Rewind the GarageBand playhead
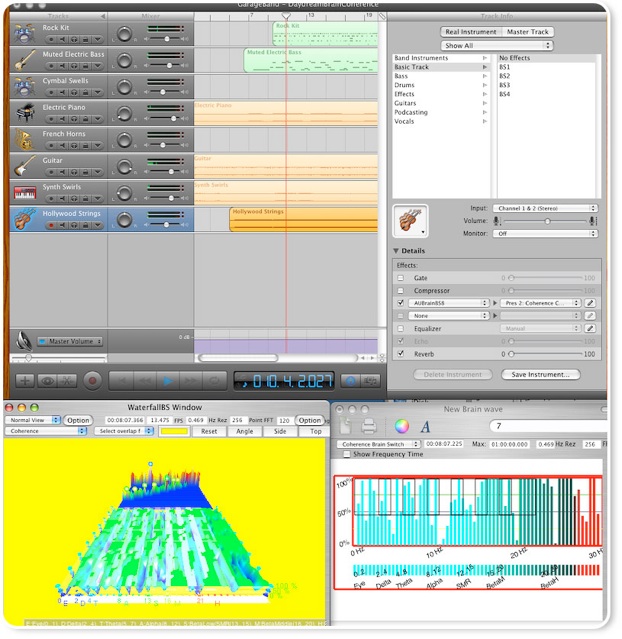The width and height of the screenshot is (622, 639). point(145,381)
